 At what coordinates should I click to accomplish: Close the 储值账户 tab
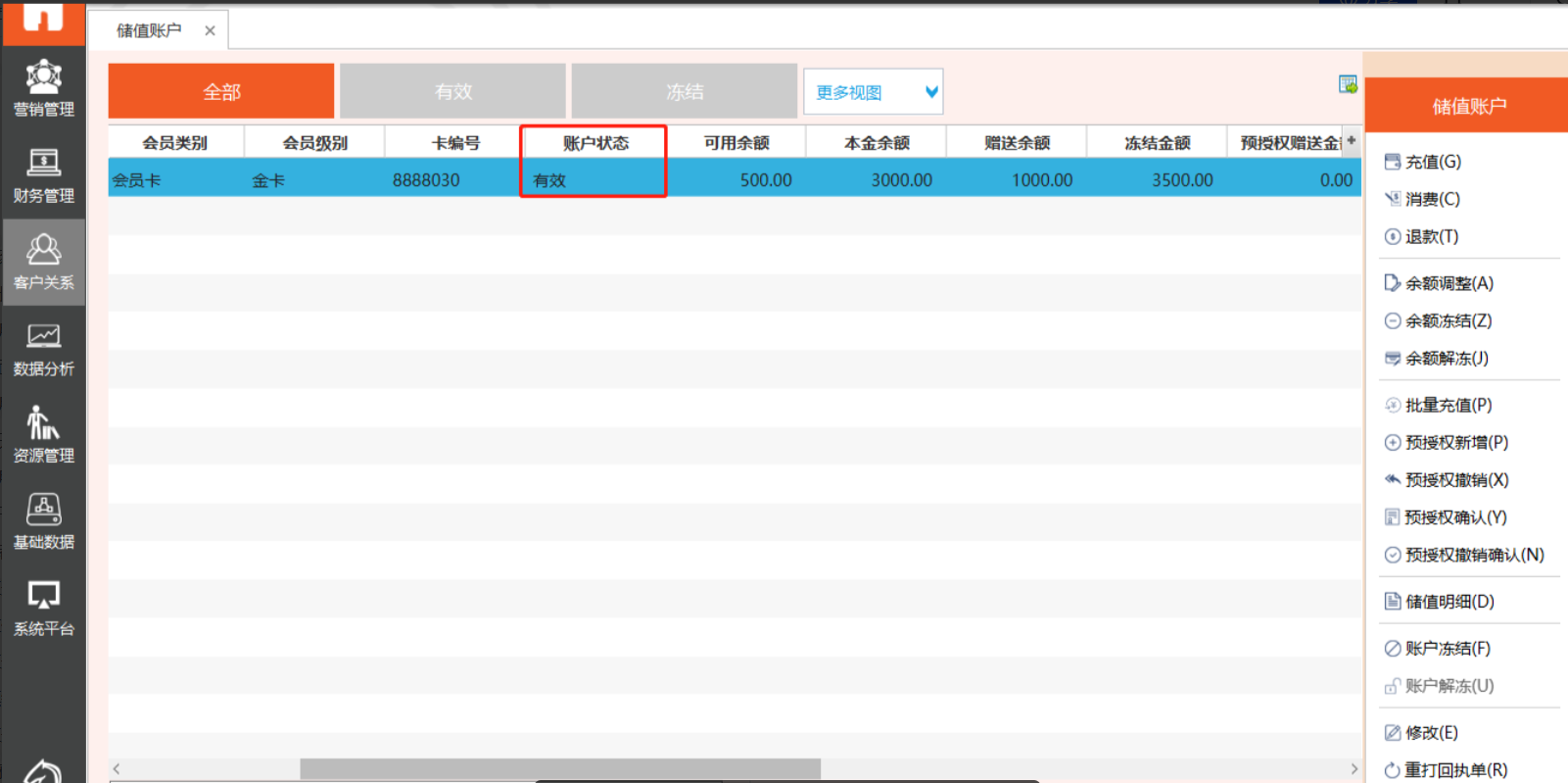[x=210, y=30]
